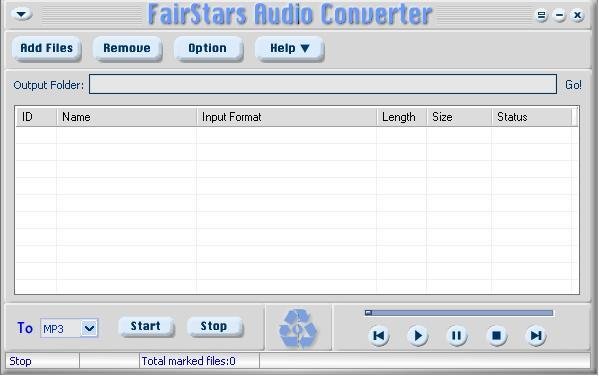This screenshot has width=599, height=376.
Task: Pause audio playback
Action: pyautogui.click(x=457, y=336)
